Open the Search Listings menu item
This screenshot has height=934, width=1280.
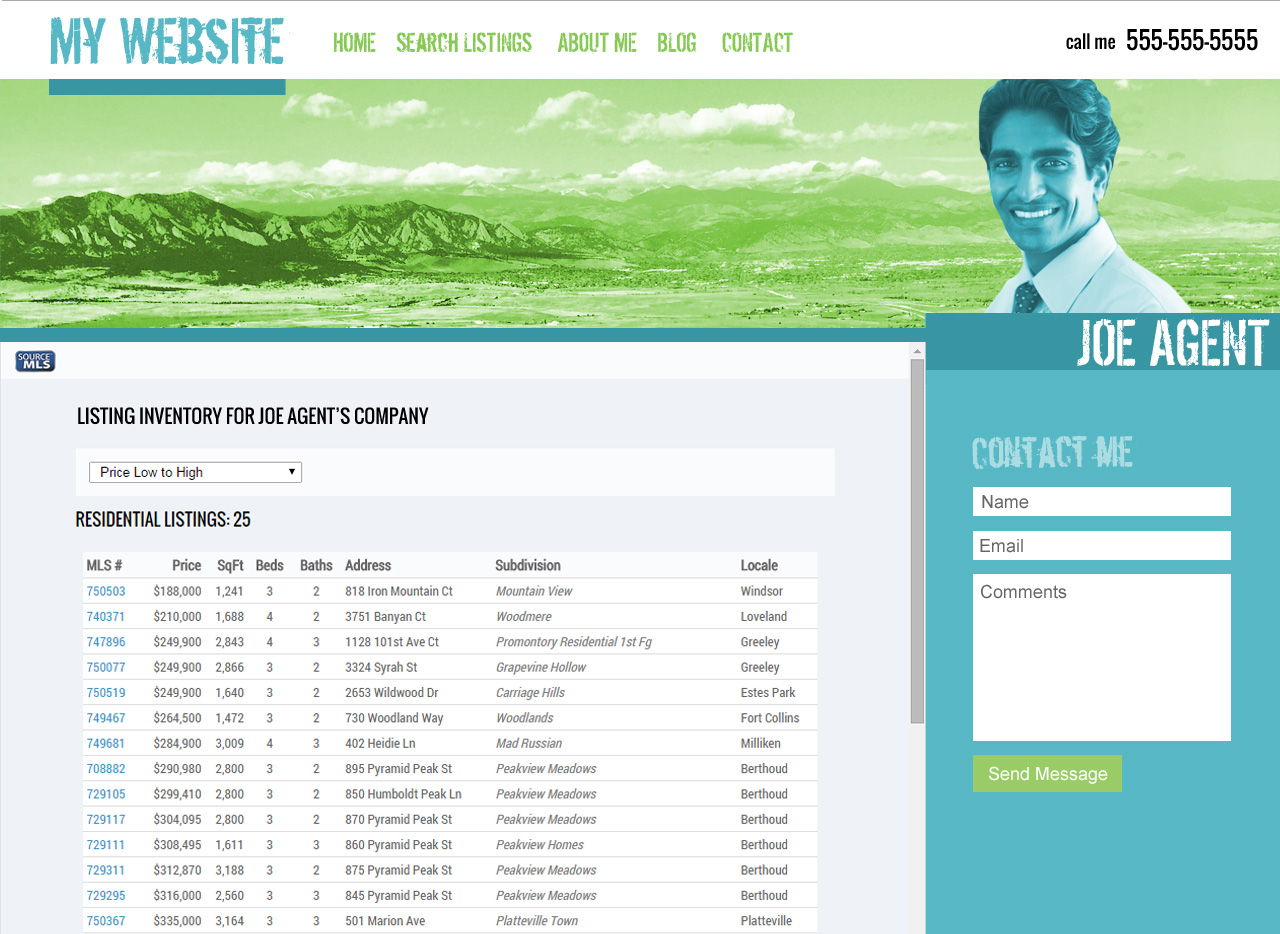[464, 43]
